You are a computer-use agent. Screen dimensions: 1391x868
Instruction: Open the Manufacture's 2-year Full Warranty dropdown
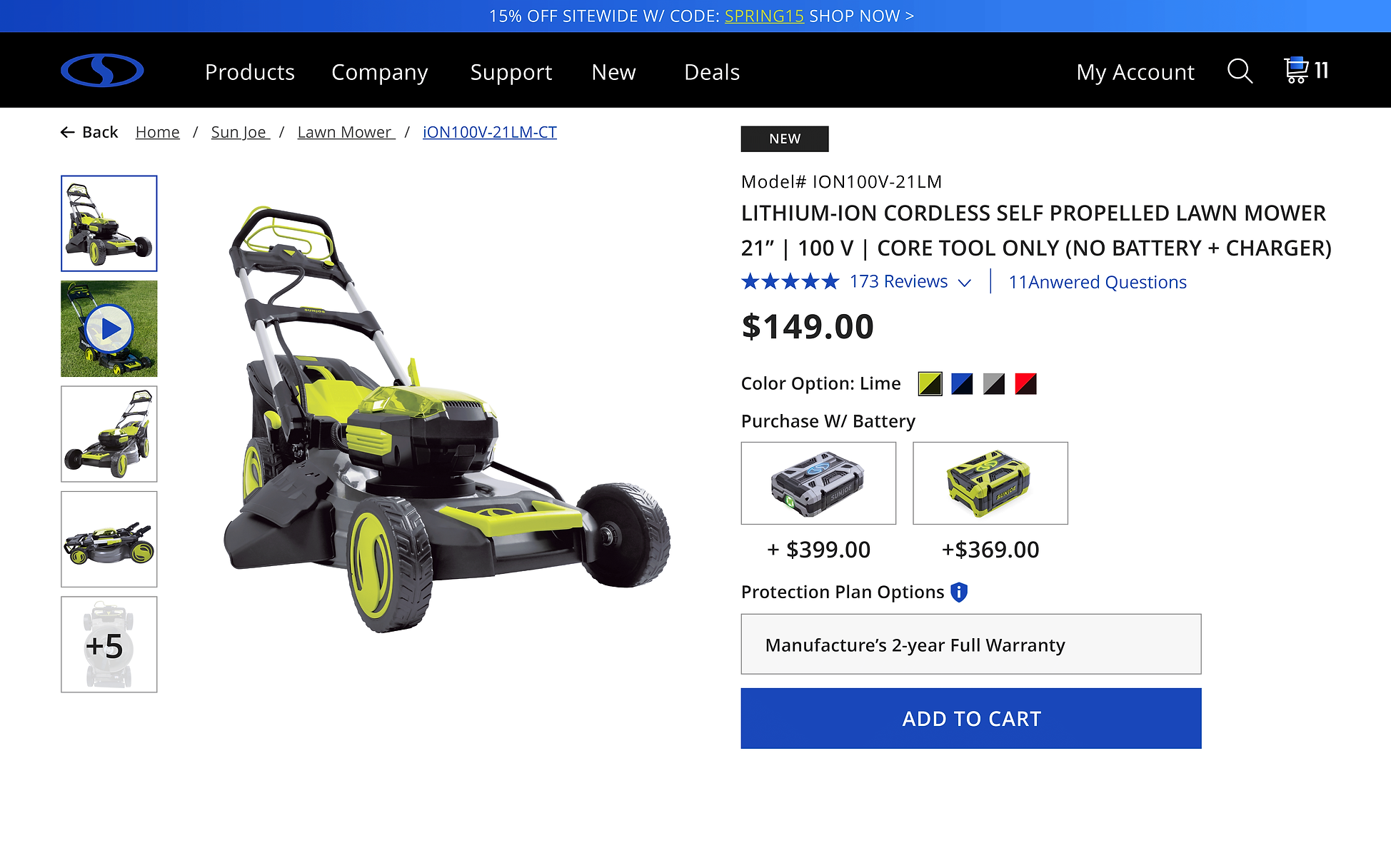(x=971, y=645)
